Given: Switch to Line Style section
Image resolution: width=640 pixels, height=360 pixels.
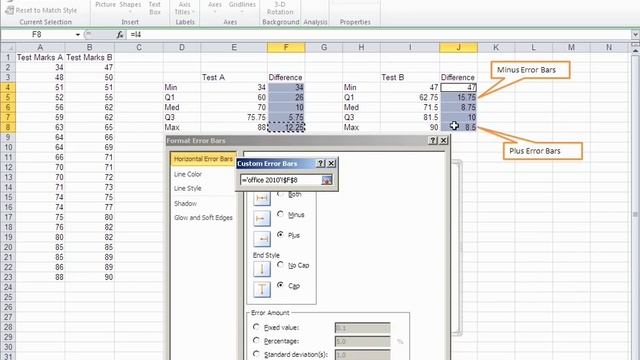Looking at the screenshot, I should 187,189.
